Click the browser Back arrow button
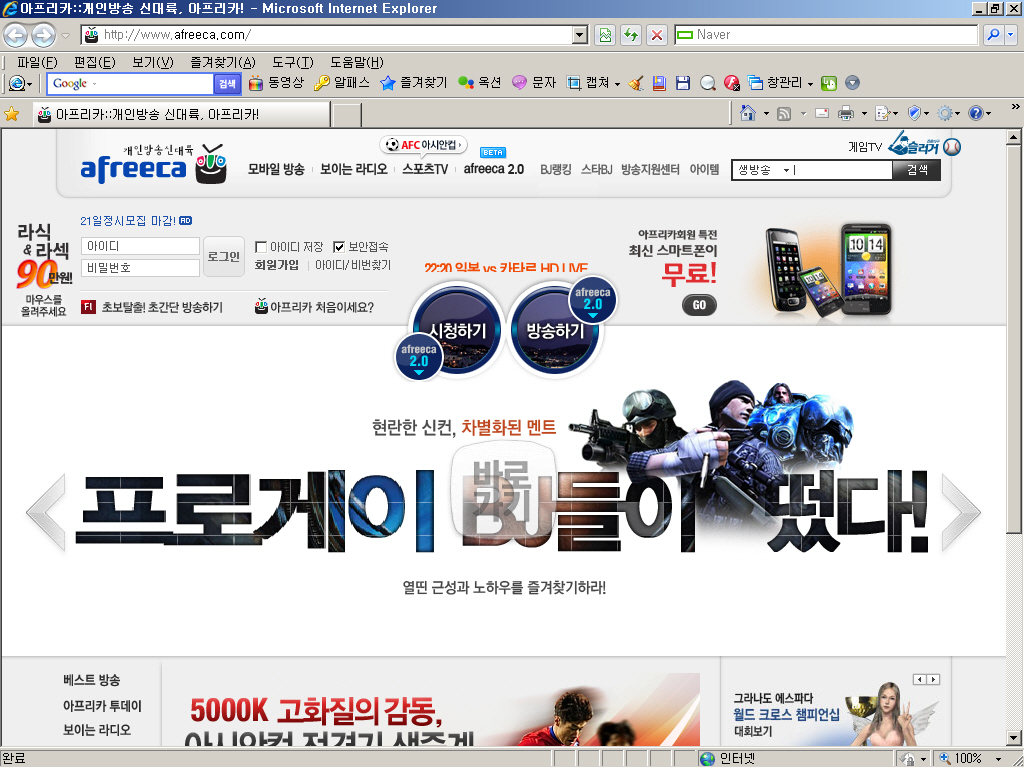Viewport: 1024px width, 768px height. click(x=16, y=35)
